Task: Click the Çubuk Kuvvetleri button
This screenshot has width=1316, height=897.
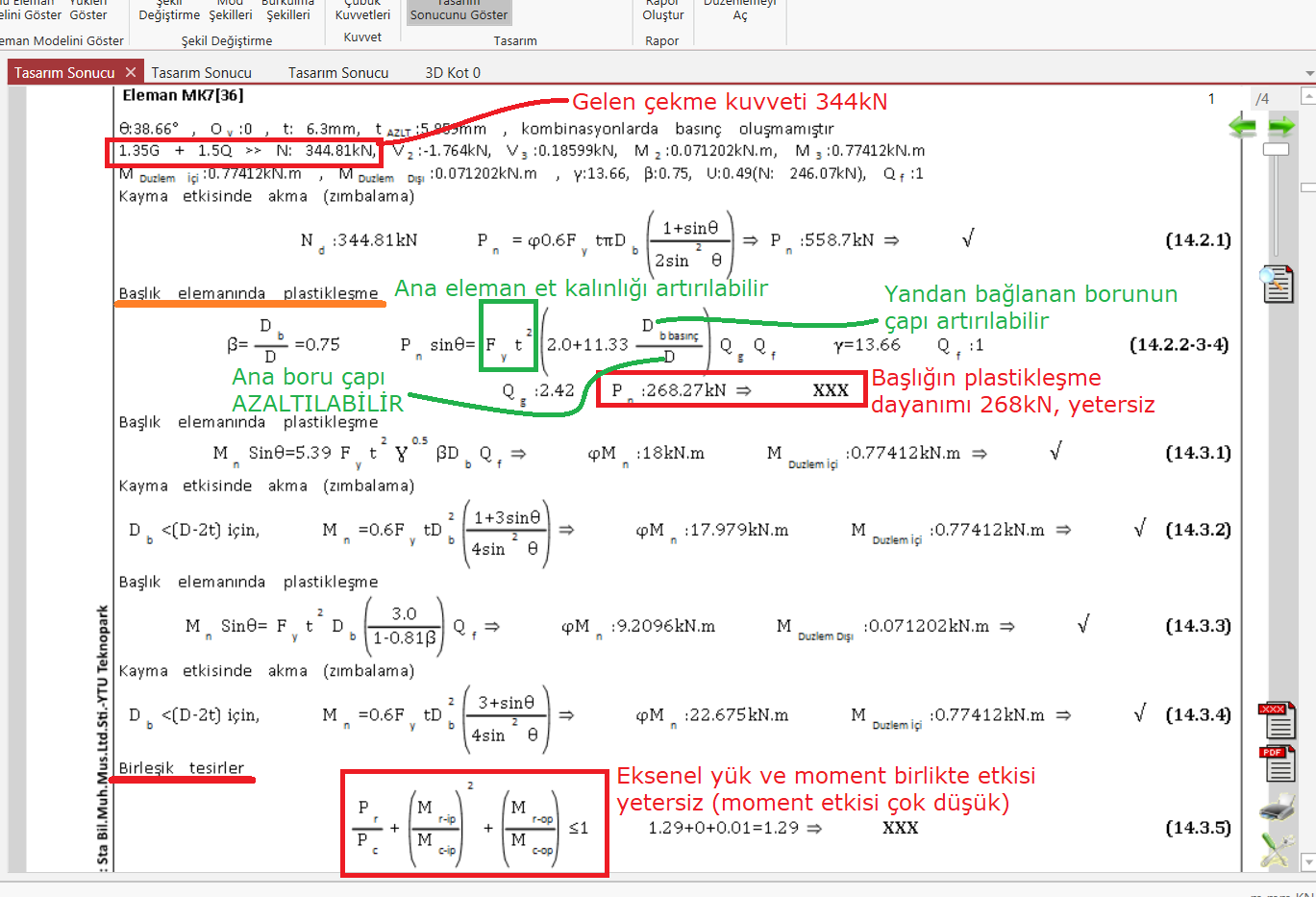Action: click(362, 12)
